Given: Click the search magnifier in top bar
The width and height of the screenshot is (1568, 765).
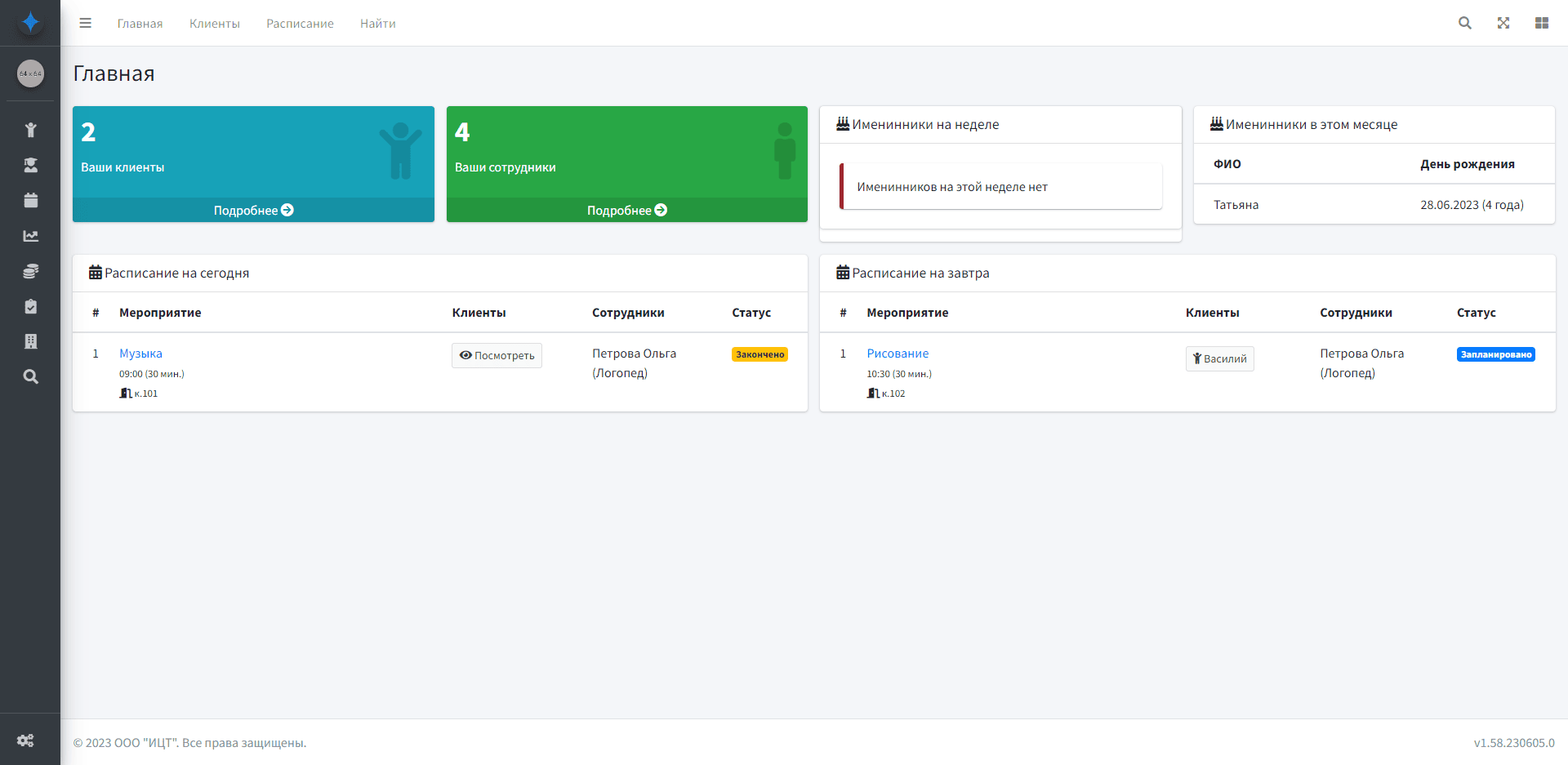Looking at the screenshot, I should pos(1464,23).
